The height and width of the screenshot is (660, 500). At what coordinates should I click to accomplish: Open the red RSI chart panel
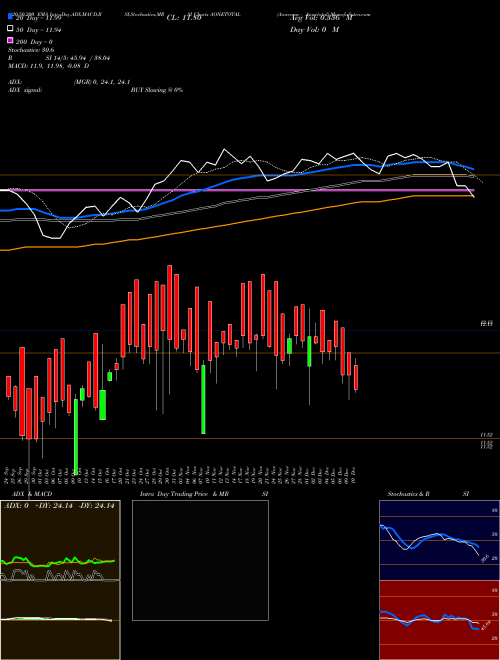click(439, 620)
